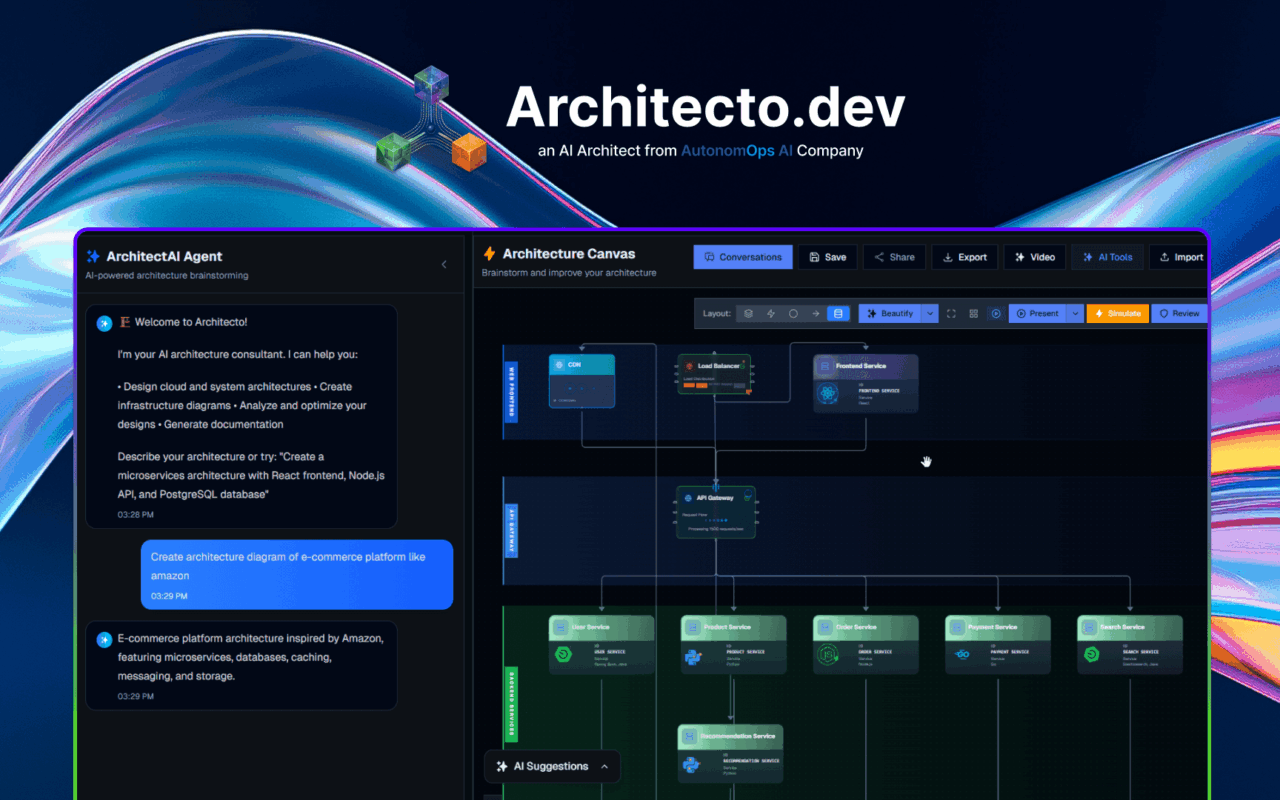Click the React icon in Frontend Service

click(x=828, y=393)
